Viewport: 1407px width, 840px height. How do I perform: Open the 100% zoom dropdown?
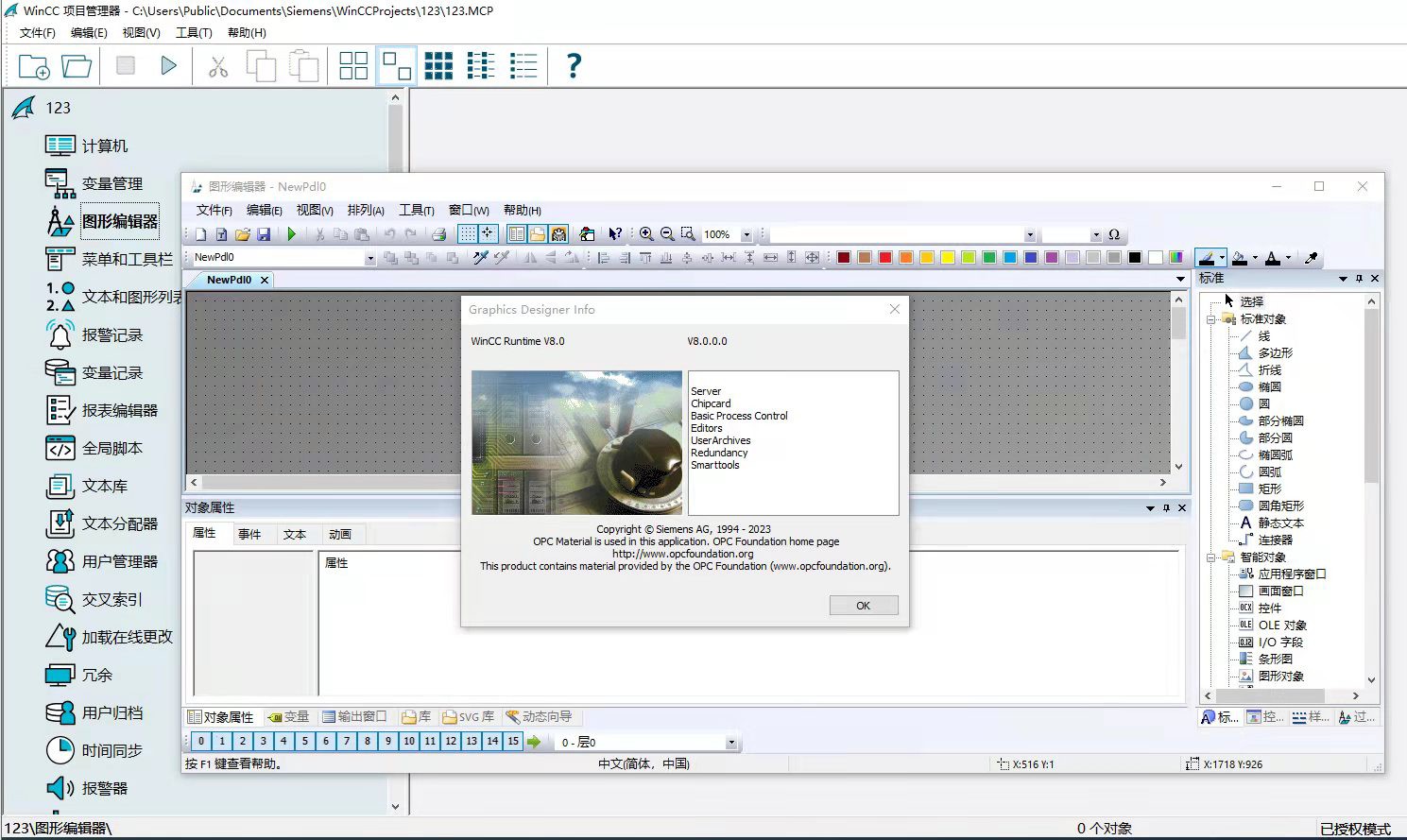(x=746, y=235)
